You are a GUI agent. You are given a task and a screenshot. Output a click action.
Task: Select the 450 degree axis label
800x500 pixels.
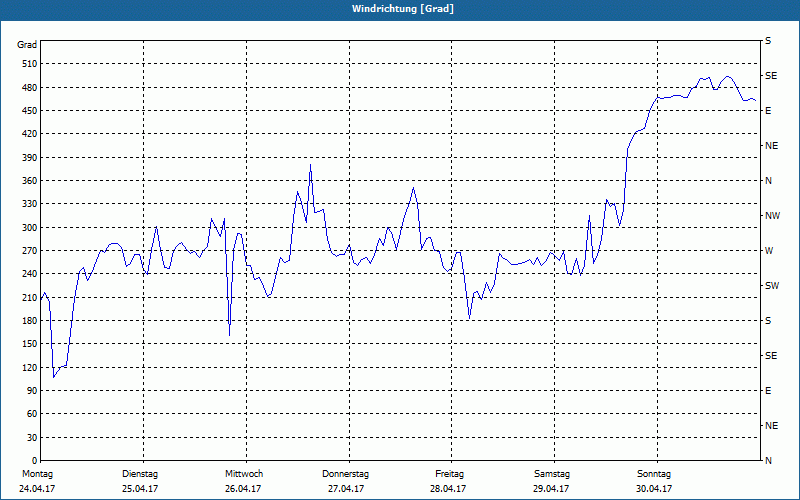[x=29, y=111]
